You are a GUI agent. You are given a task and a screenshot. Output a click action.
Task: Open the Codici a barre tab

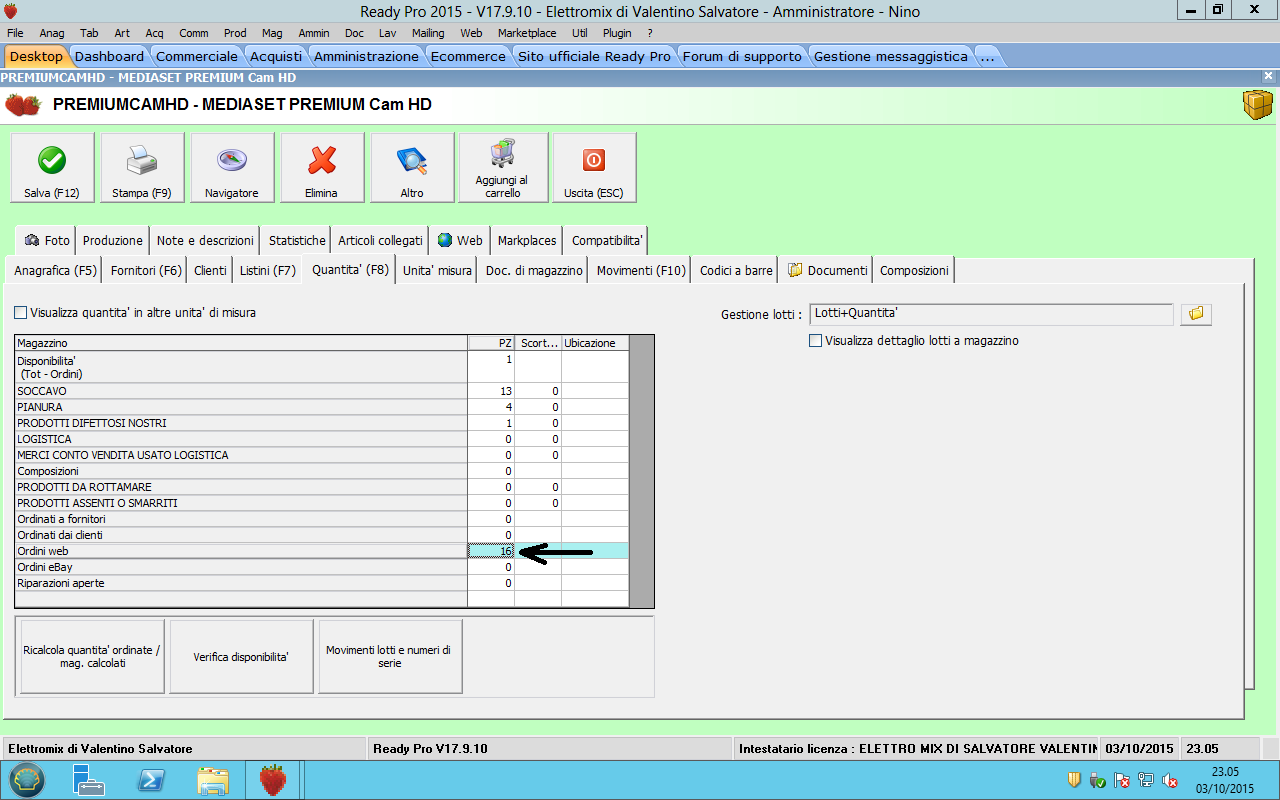click(x=736, y=271)
